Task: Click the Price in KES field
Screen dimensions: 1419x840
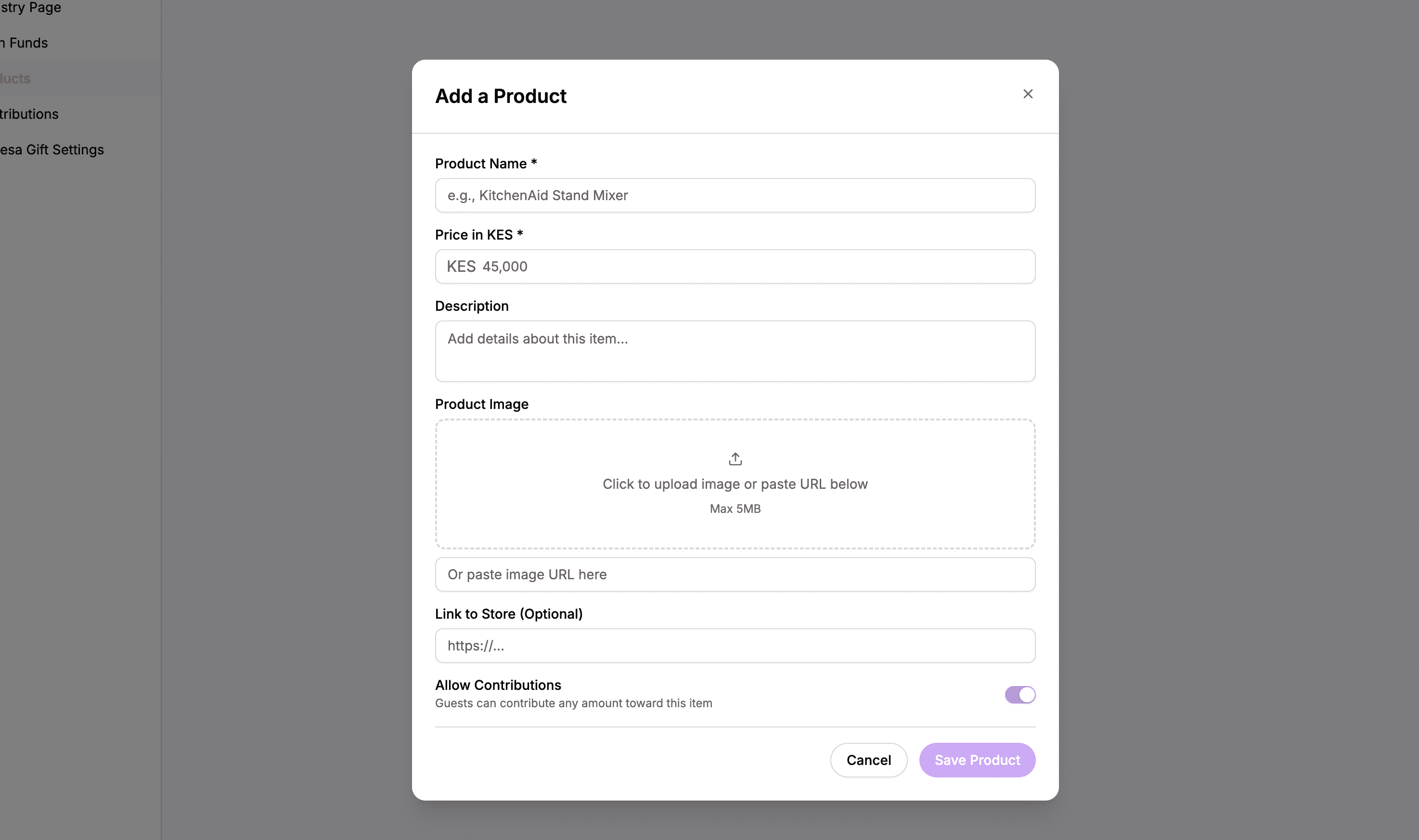Action: [x=735, y=266]
